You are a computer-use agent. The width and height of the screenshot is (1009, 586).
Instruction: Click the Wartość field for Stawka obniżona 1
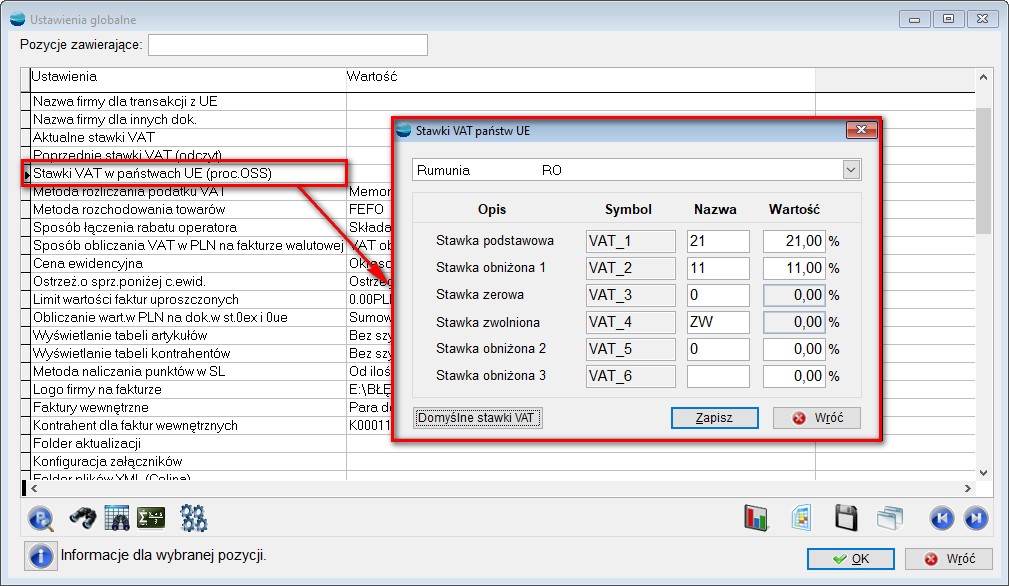(x=794, y=268)
